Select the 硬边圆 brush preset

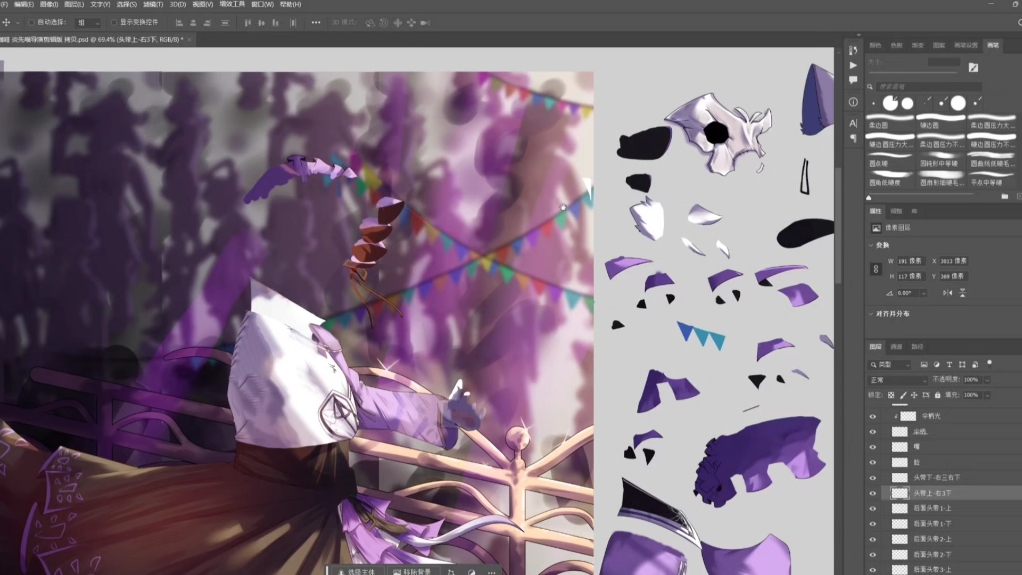(941, 121)
